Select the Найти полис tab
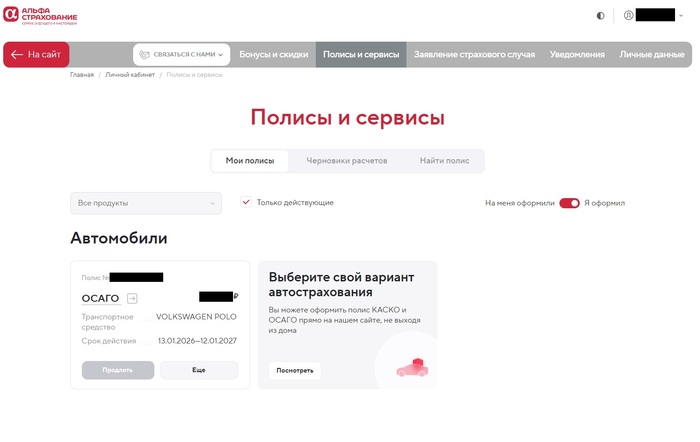Viewport: 700px width, 442px height. [444, 160]
